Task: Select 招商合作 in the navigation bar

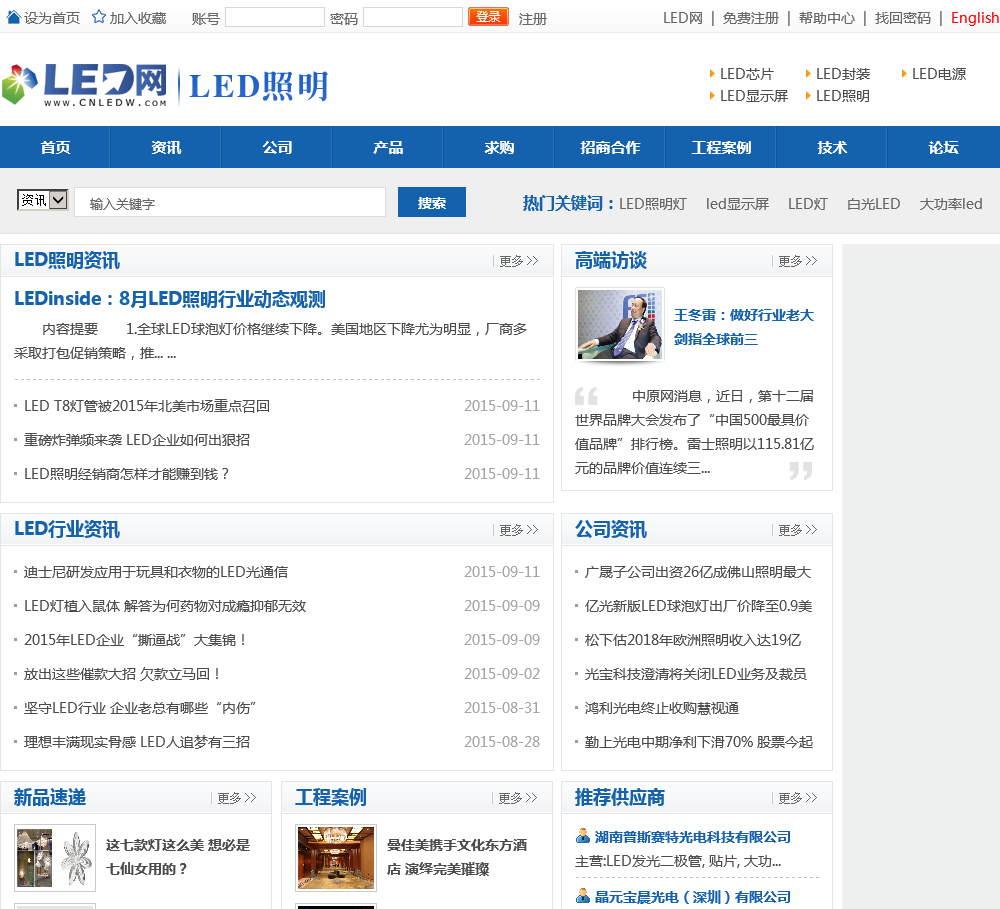Action: [x=610, y=147]
